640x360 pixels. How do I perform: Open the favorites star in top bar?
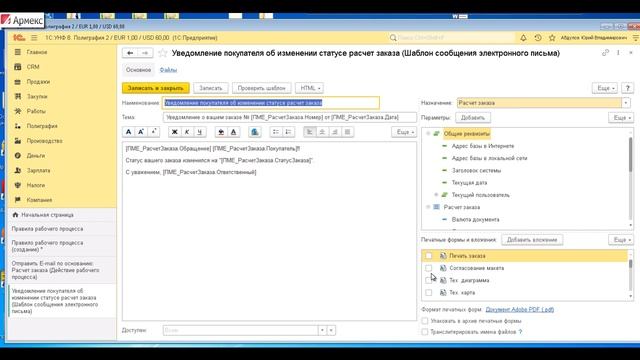(552, 38)
